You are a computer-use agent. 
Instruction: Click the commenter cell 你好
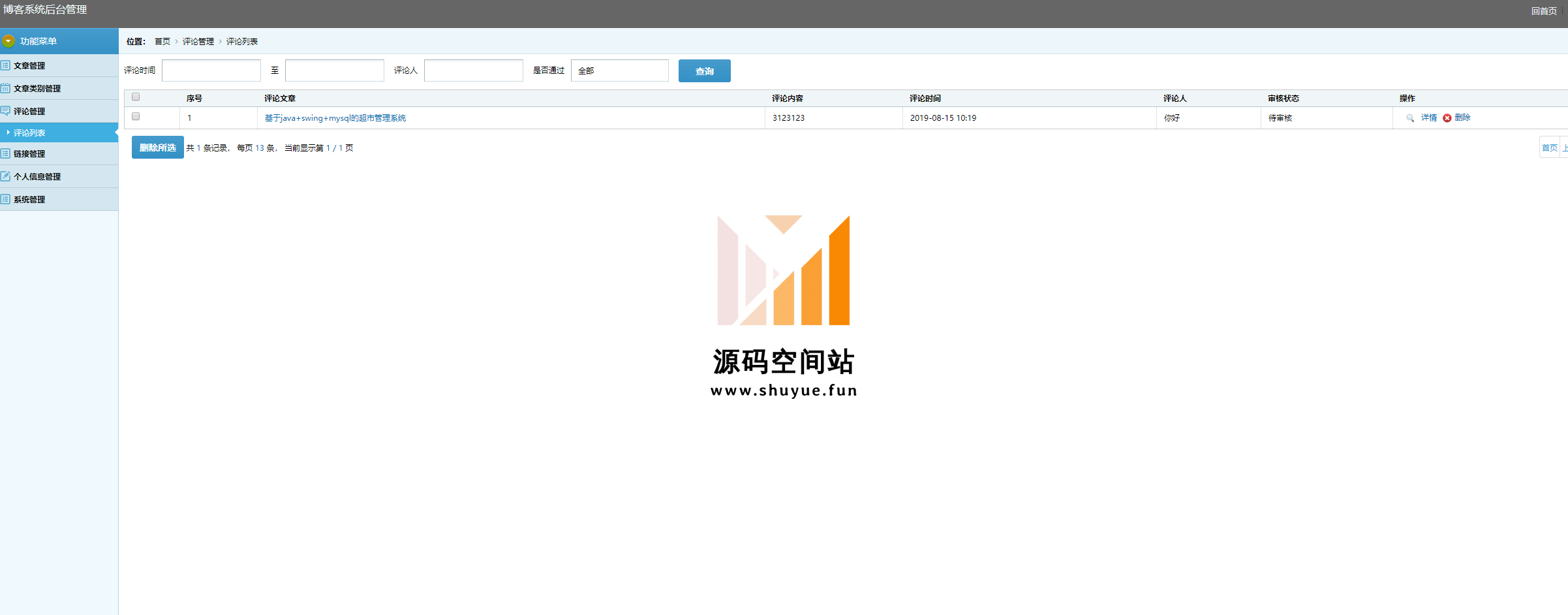(1172, 118)
